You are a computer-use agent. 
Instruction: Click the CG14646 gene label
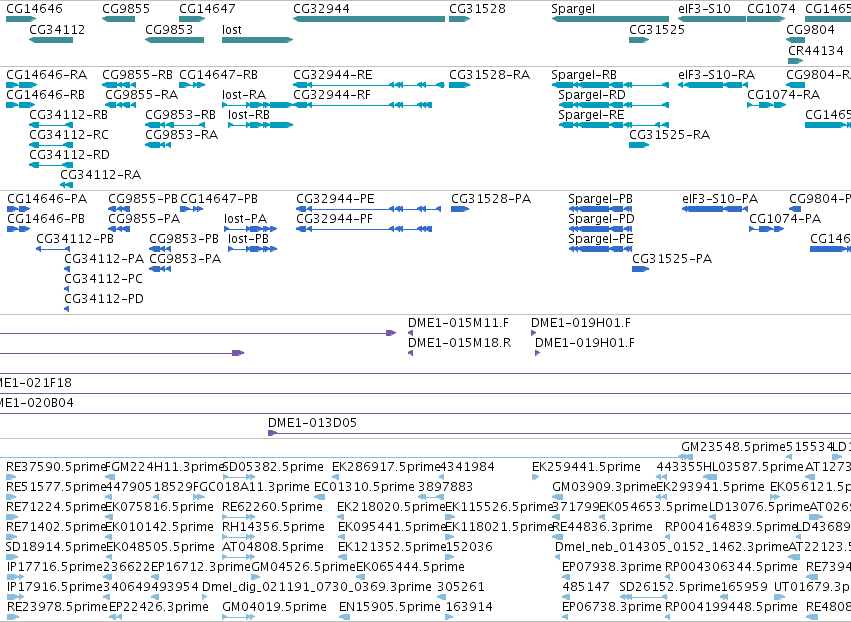(x=34, y=9)
